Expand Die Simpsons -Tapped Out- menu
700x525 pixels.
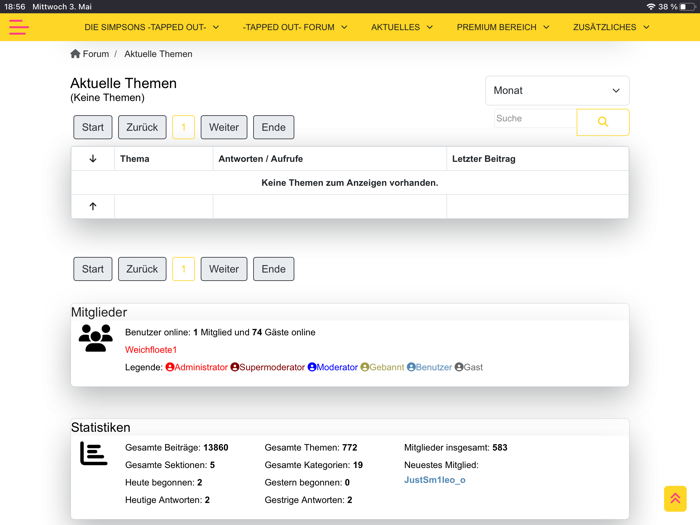coord(151,28)
